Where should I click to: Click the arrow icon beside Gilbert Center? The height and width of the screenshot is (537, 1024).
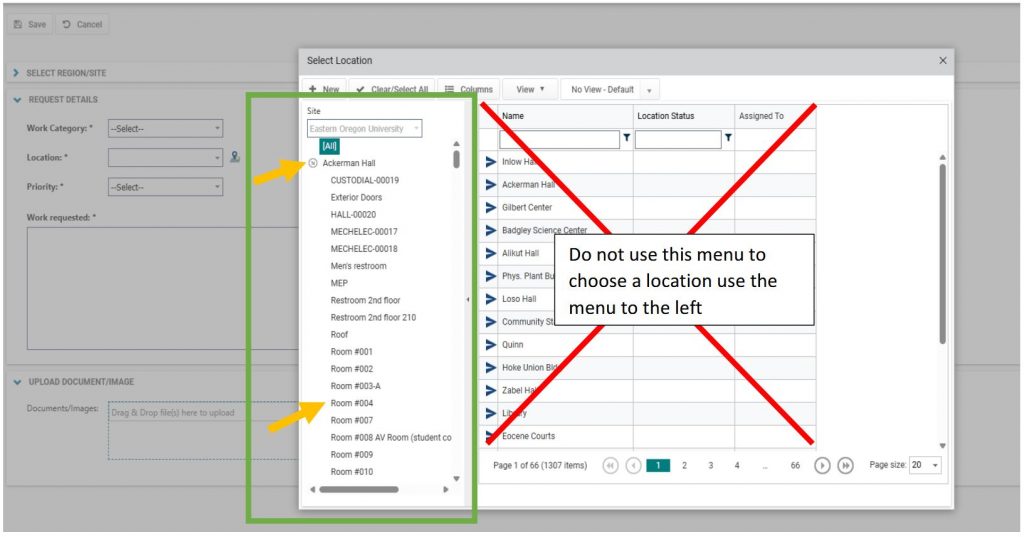(x=490, y=207)
